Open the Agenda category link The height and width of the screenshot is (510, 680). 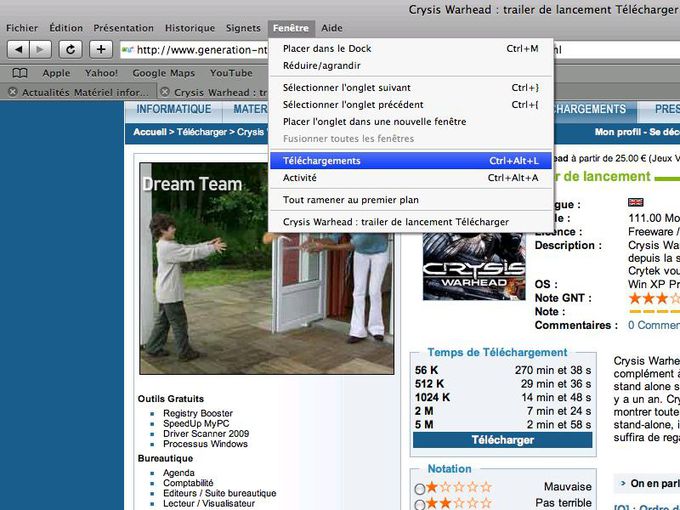point(179,473)
